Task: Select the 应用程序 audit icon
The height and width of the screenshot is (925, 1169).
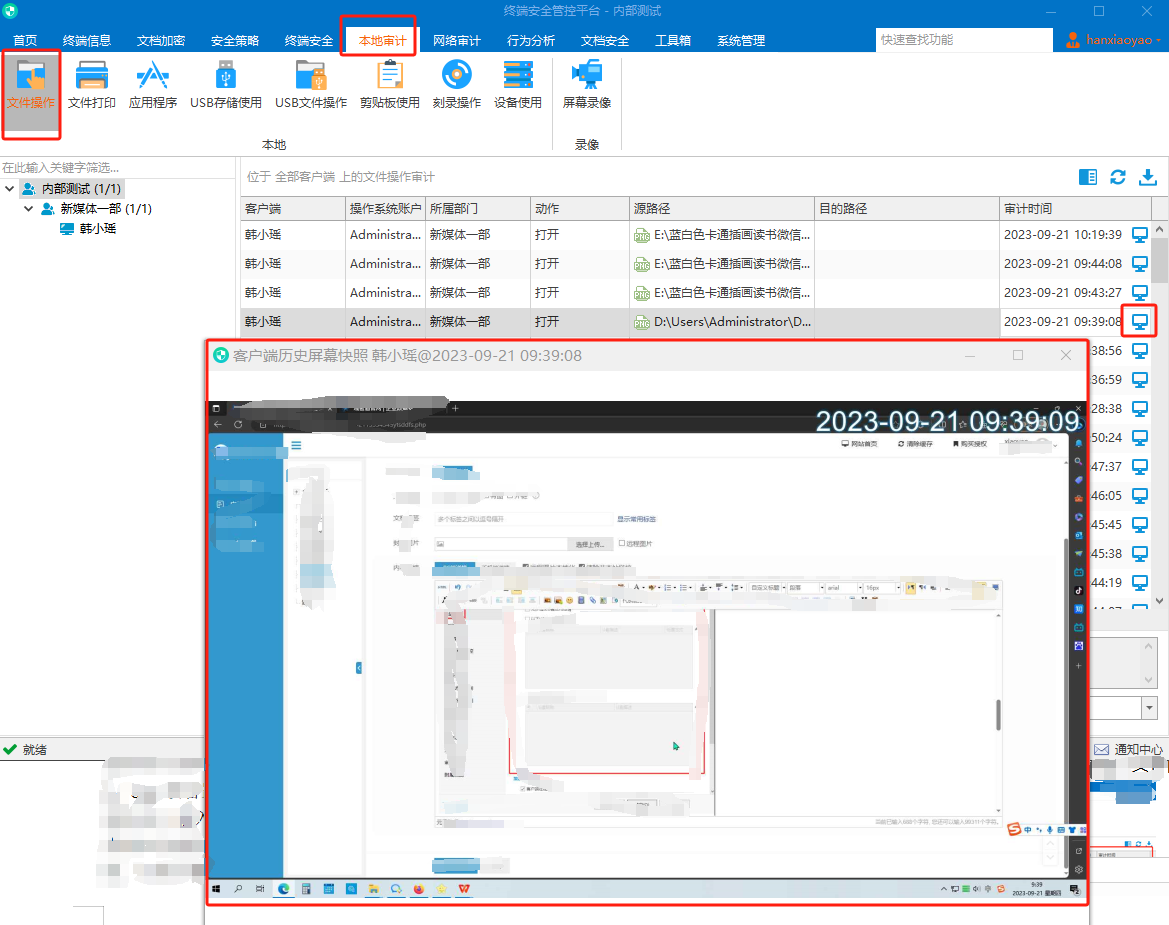Action: (153, 85)
